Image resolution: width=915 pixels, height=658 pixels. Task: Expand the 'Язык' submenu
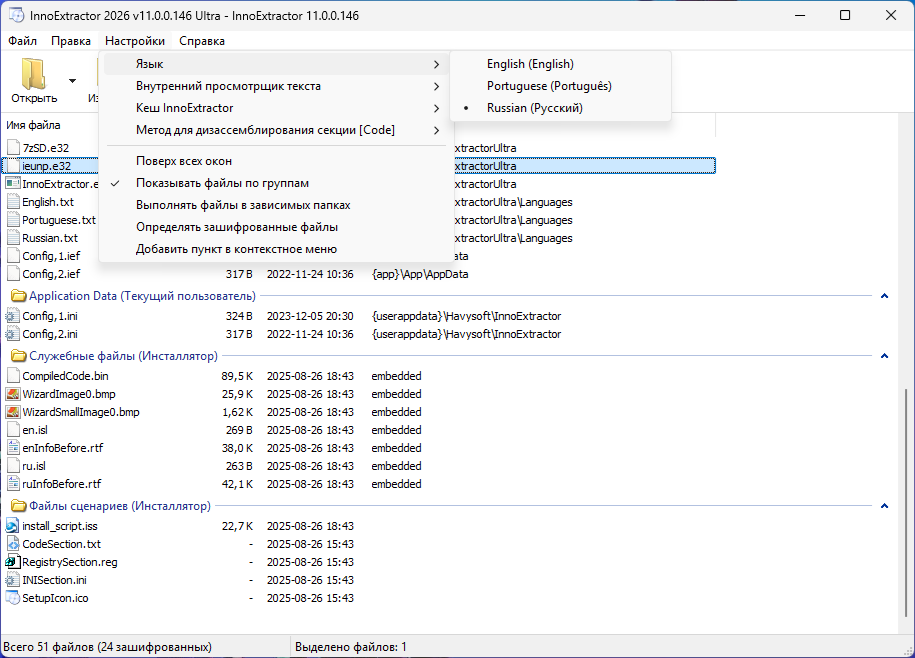(x=276, y=64)
